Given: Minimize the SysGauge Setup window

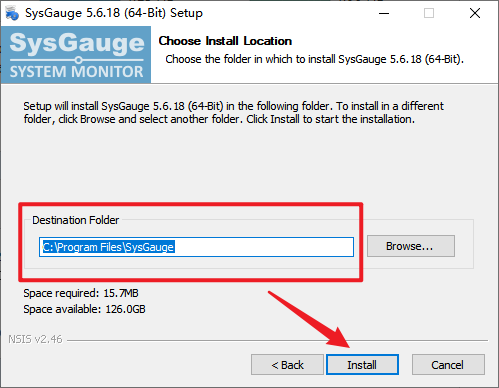Looking at the screenshot, I should (x=384, y=13).
